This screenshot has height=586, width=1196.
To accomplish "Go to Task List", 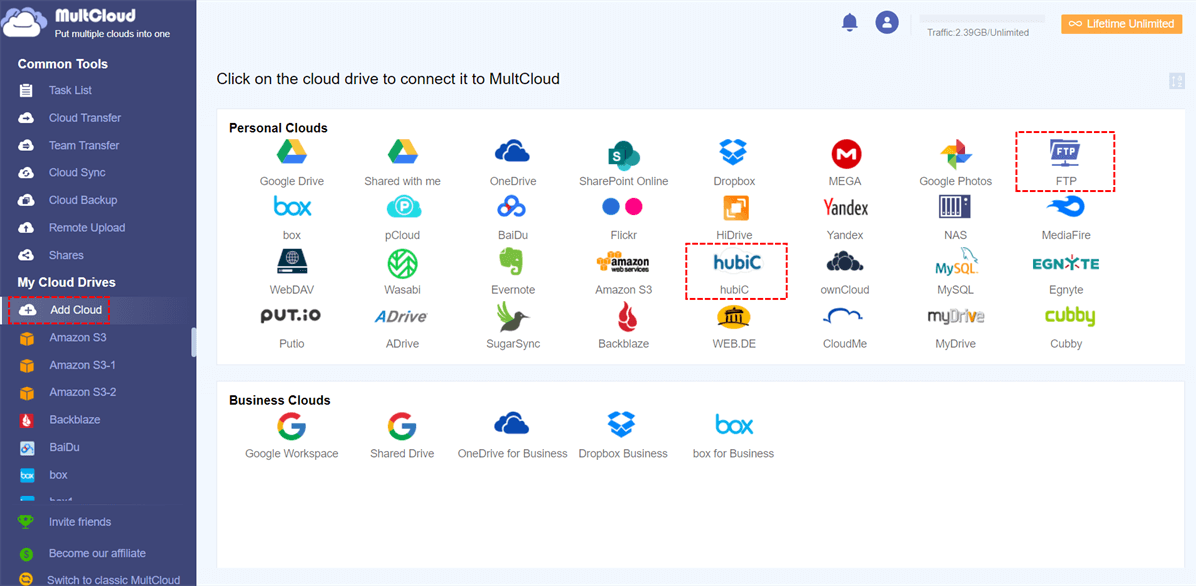I will point(70,90).
